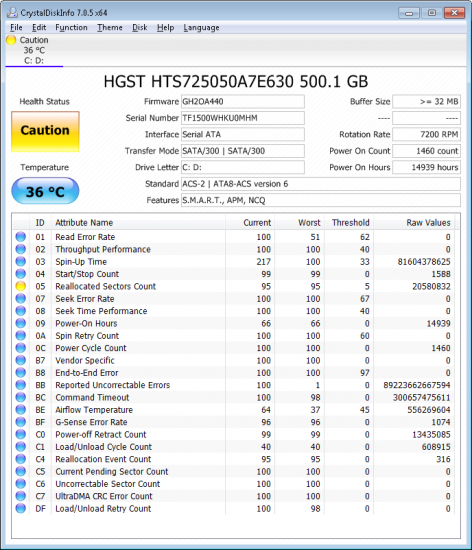Click the Raw Values column header
Screen dimensions: 472x550
coord(414,223)
